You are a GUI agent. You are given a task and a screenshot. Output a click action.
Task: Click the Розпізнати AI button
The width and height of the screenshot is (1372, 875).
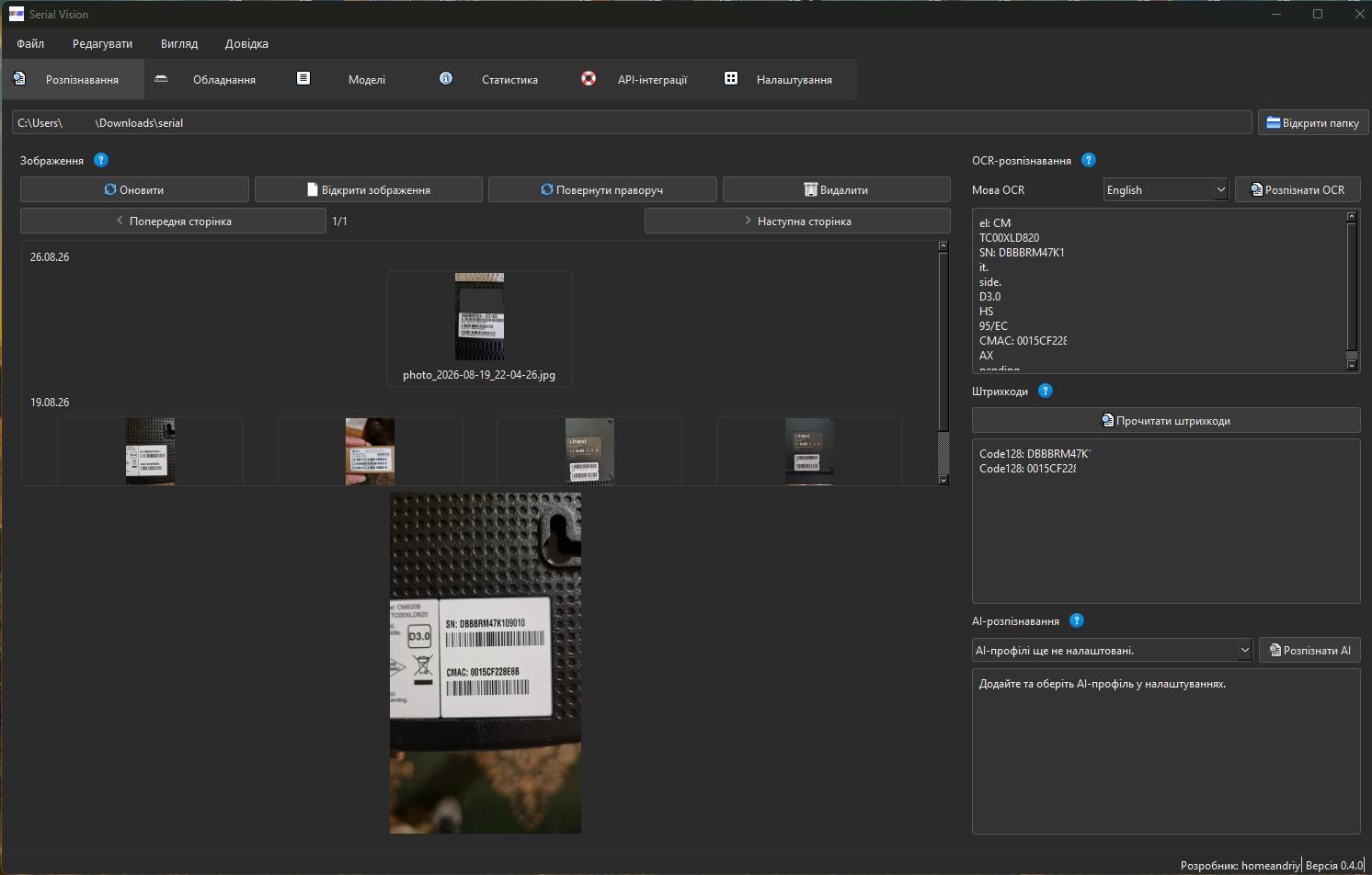tap(1309, 650)
